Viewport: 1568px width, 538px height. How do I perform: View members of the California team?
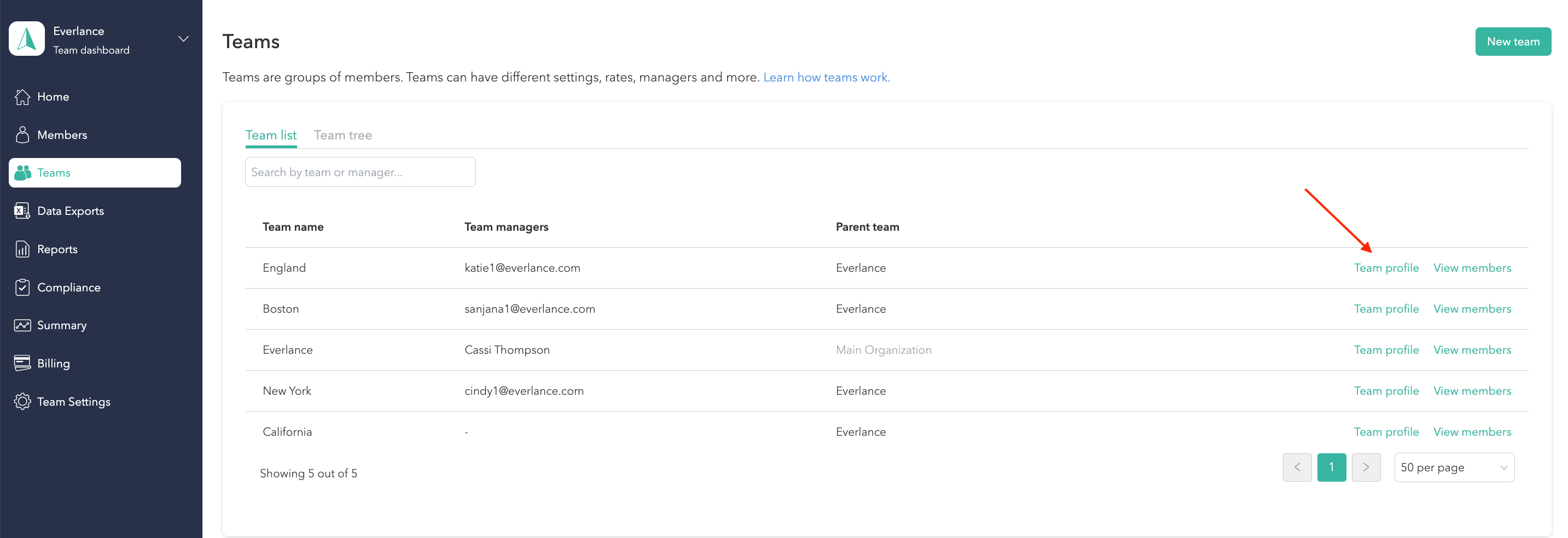point(1472,432)
